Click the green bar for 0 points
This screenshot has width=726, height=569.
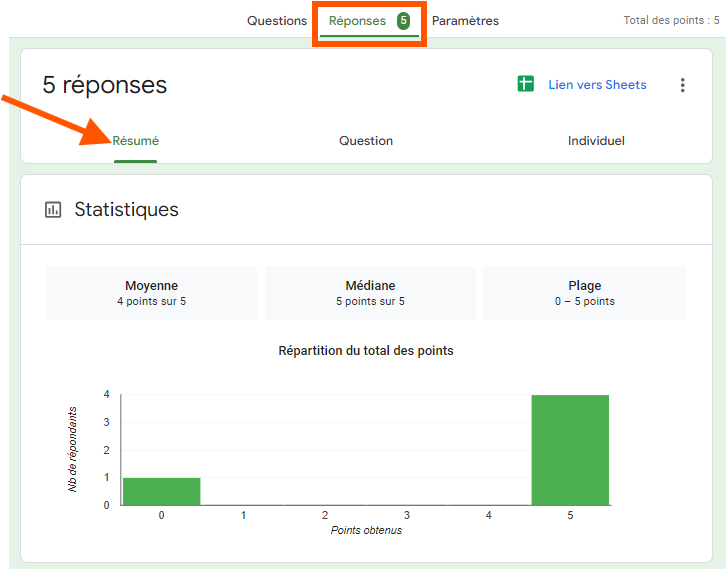[x=162, y=491]
